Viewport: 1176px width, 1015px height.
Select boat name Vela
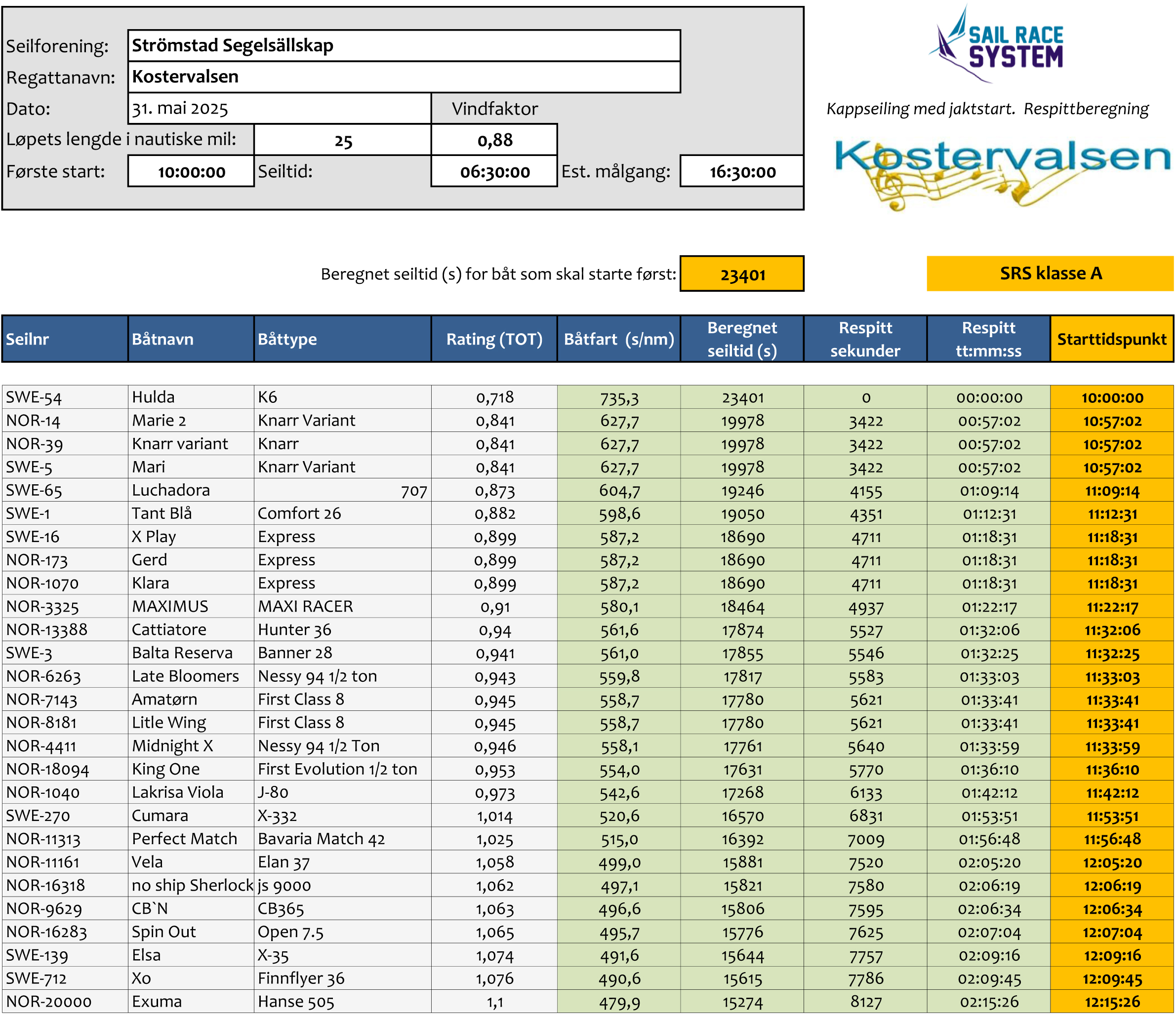click(x=191, y=862)
